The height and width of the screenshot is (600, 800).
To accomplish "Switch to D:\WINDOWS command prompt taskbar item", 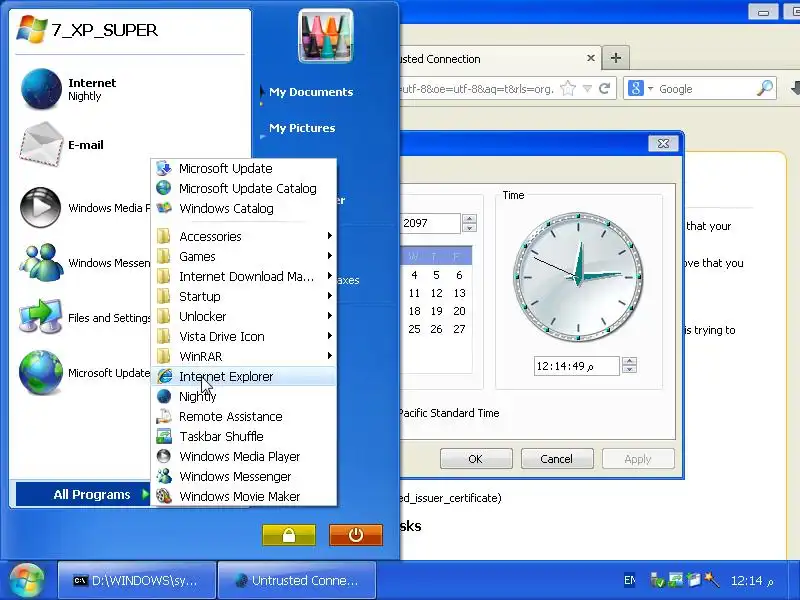I will point(137,580).
